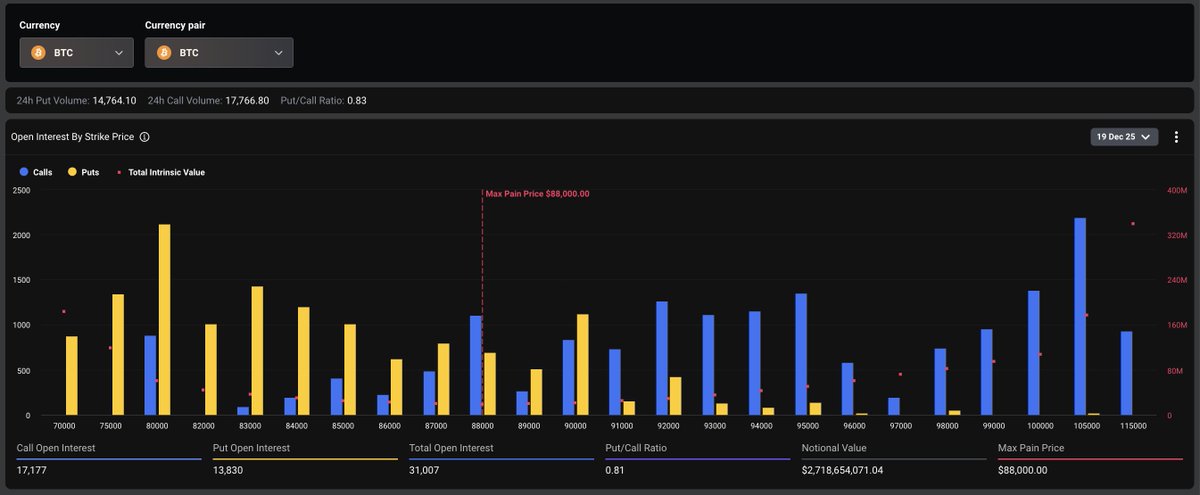Screen dimensions: 1200x495
Task: Click the yellow put bar at 83000
Action: click(x=257, y=350)
